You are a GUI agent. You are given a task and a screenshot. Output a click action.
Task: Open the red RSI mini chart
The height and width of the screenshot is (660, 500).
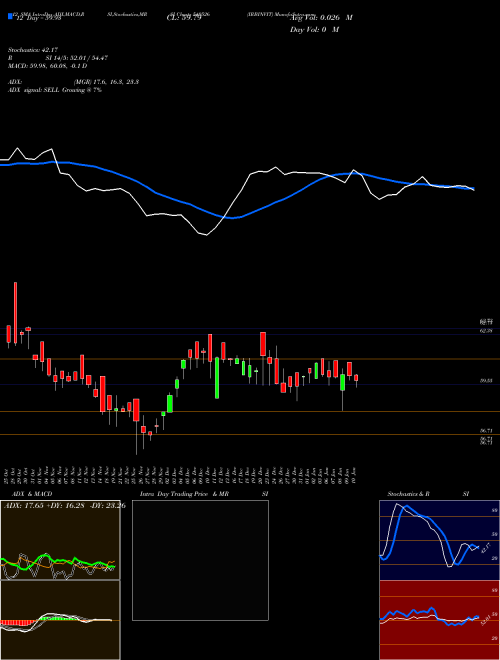pos(439,620)
